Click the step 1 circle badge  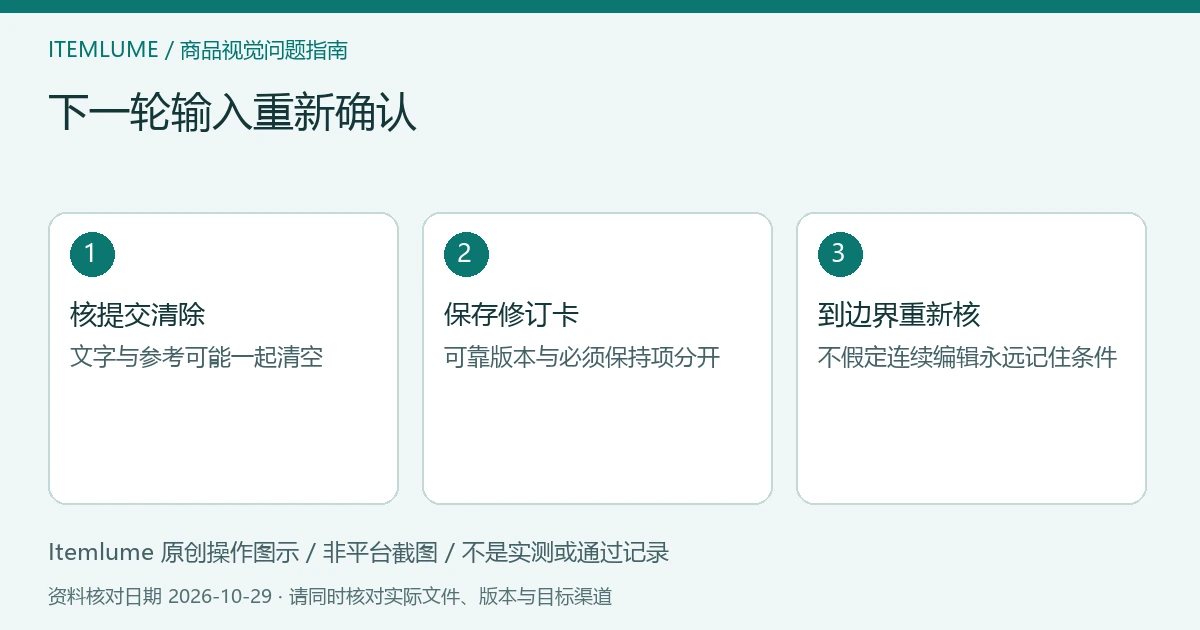[92, 254]
